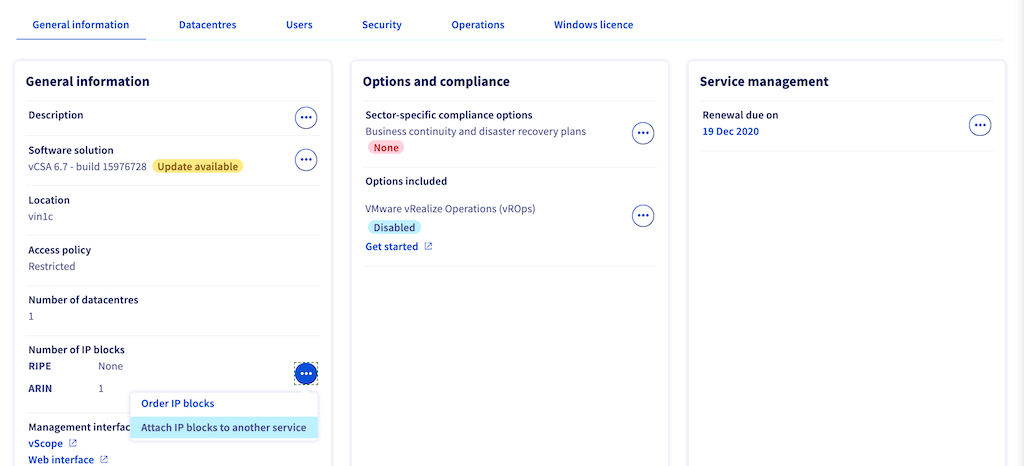Select Attach IP blocks to another service

pyautogui.click(x=224, y=428)
